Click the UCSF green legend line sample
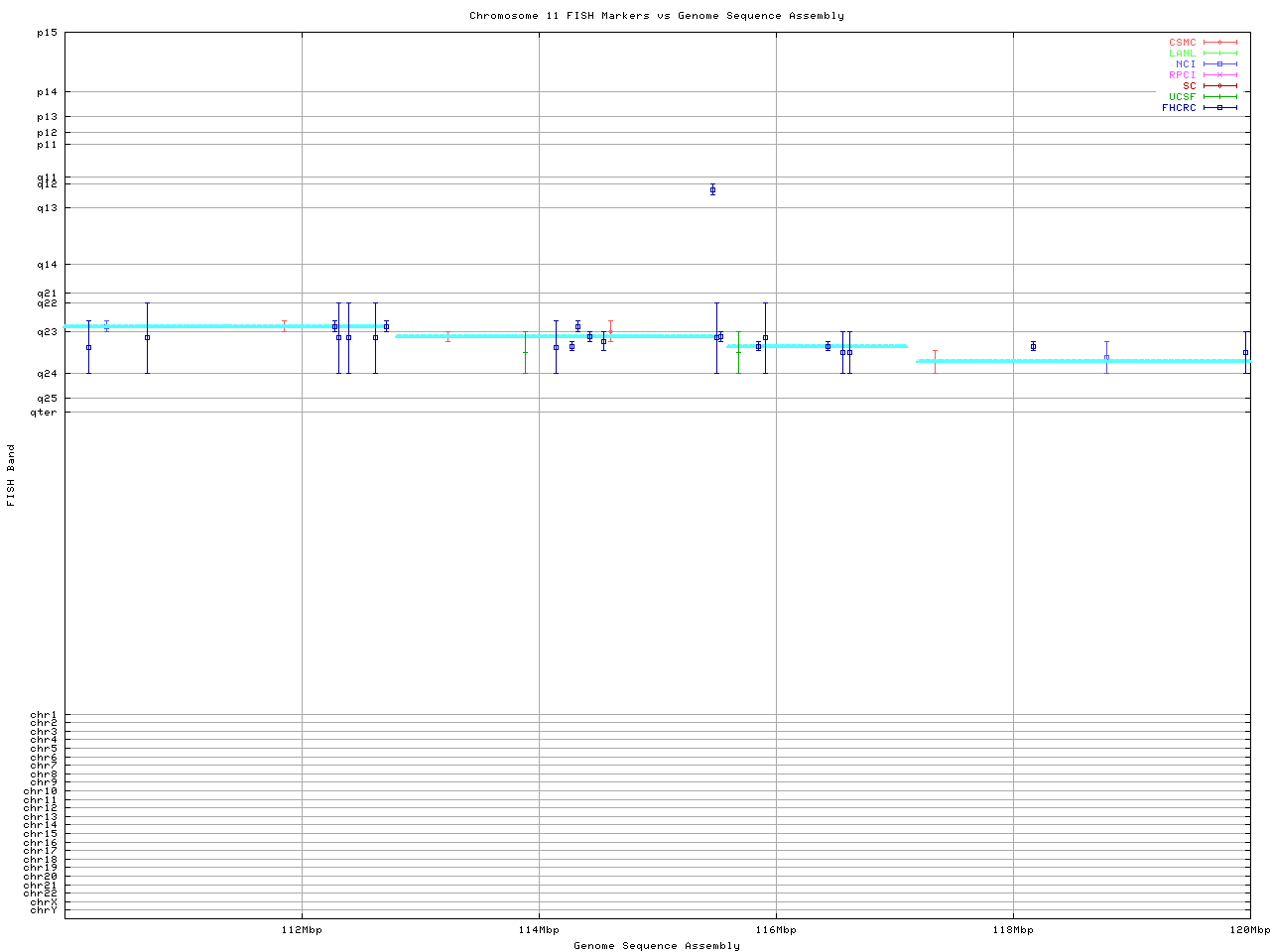Viewport: 1270px width, 952px height. pos(1219,96)
